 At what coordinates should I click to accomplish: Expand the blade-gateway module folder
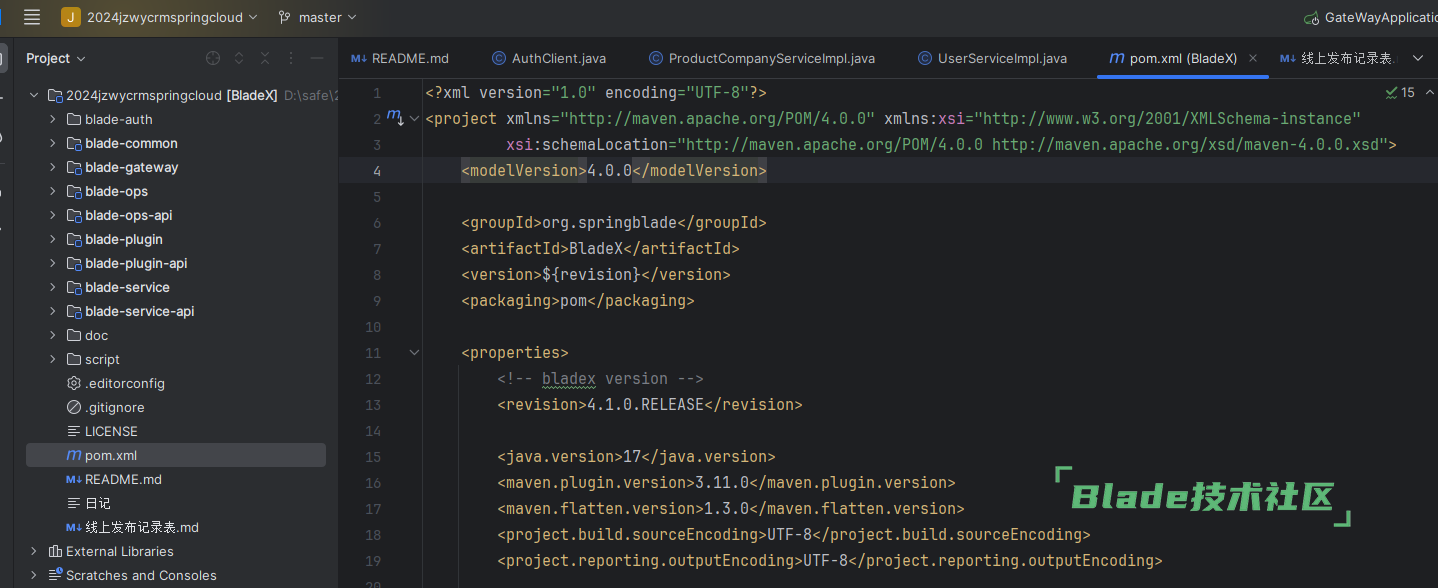click(52, 167)
